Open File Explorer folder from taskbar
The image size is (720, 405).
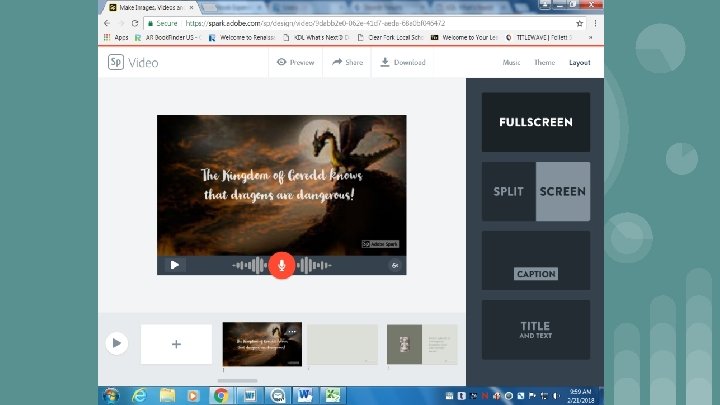click(x=167, y=395)
